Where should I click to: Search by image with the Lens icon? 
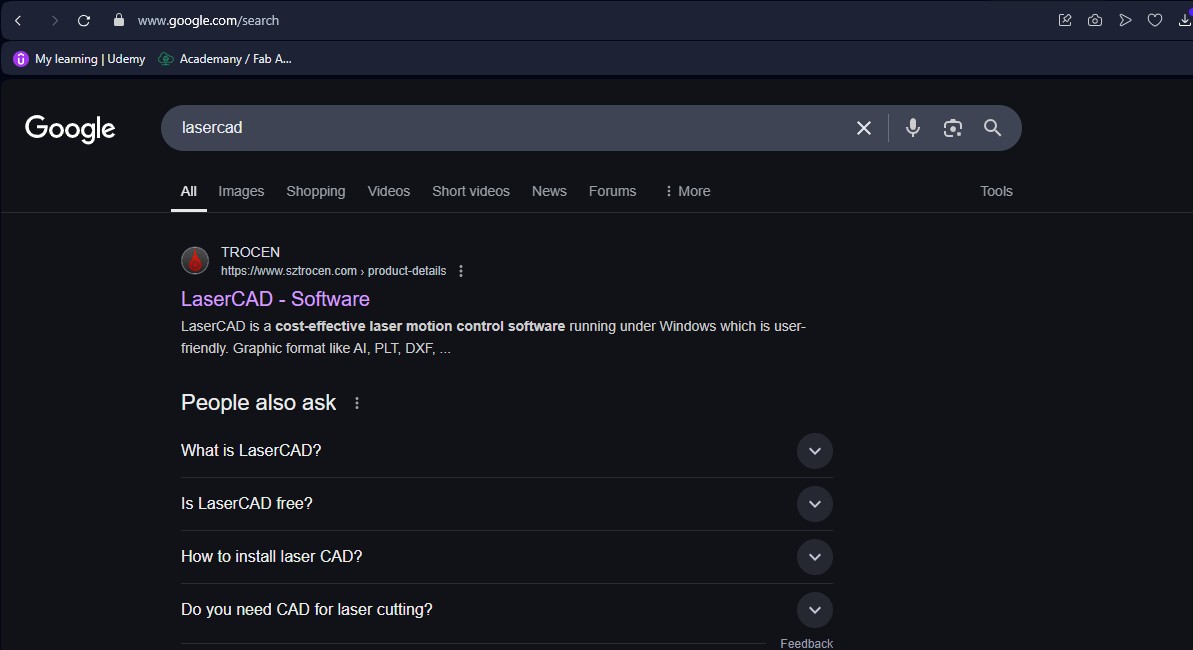tap(953, 128)
